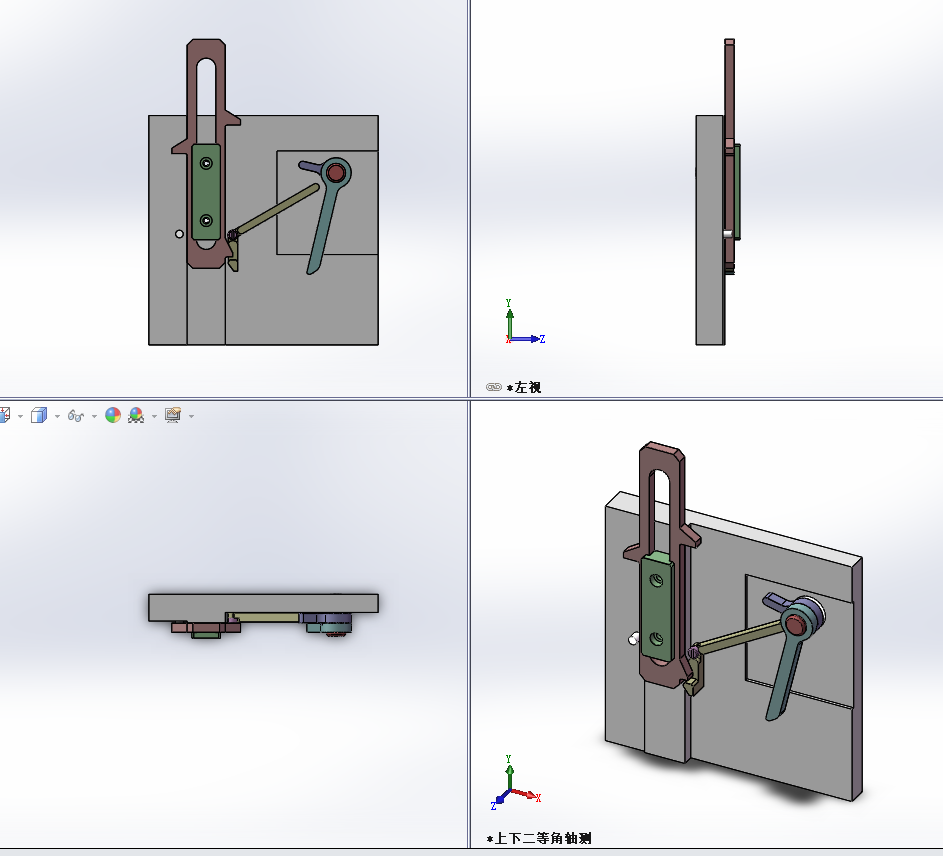Expand the view orientation dropdown arrow
This screenshot has width=943, height=856.
coord(20,416)
